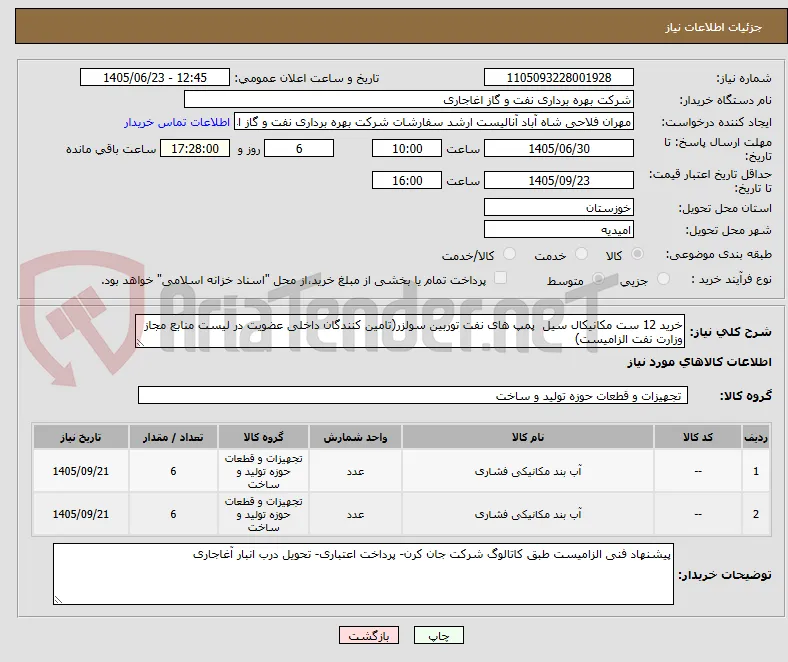Click the اطلاعات کالاهای مورد نیاز section heading
This screenshot has height=662, width=788.
click(699, 362)
